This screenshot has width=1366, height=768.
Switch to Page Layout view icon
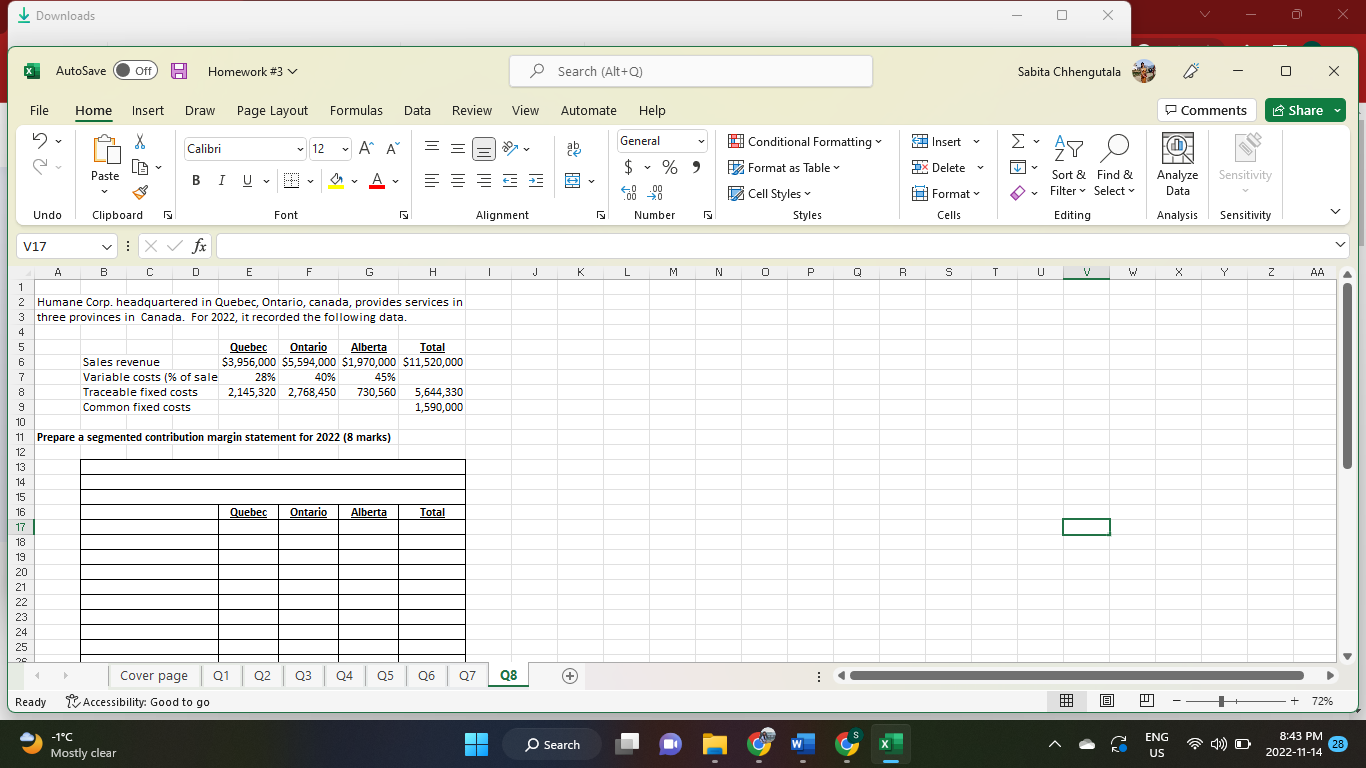pyautogui.click(x=1109, y=701)
